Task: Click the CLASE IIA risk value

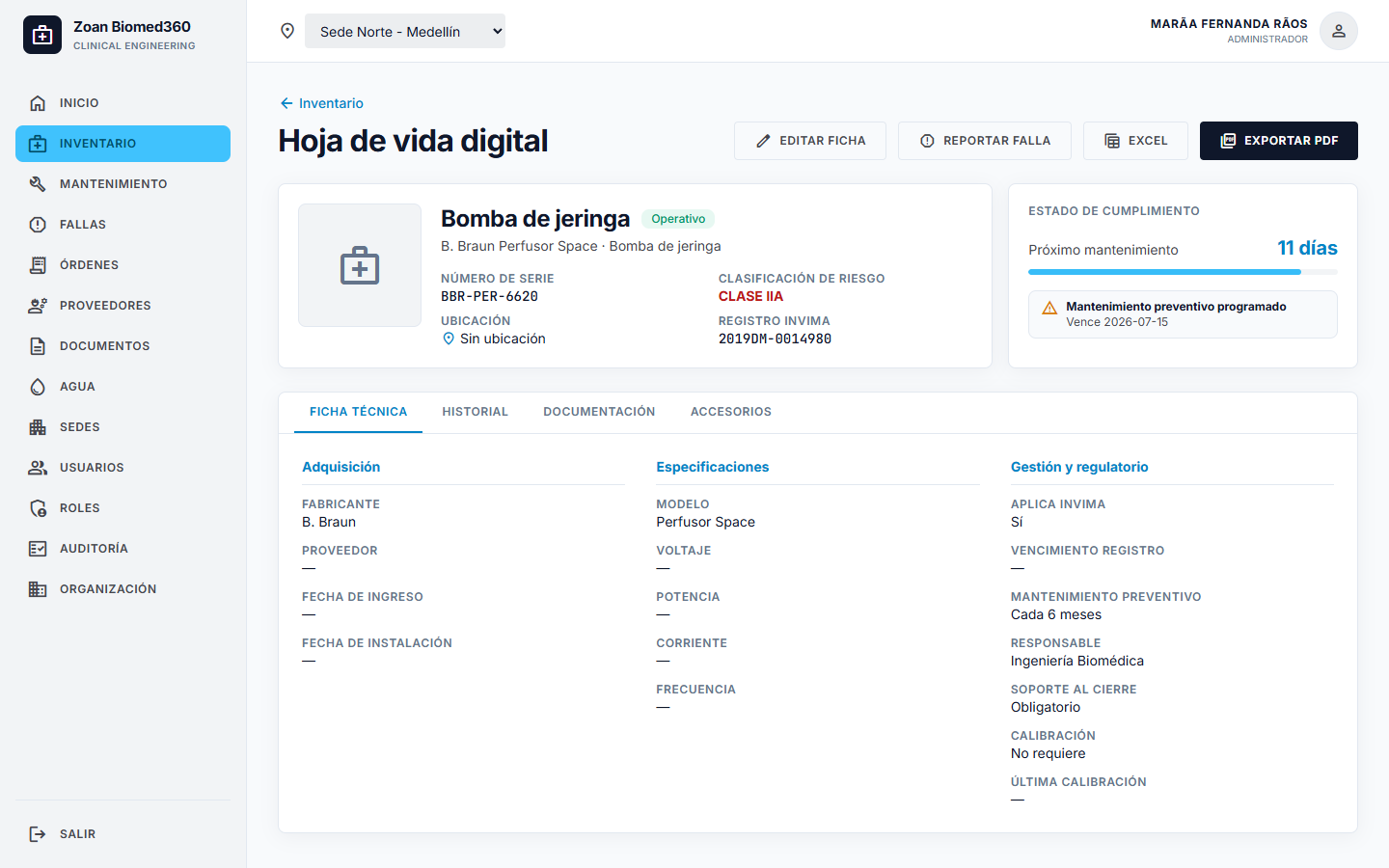Action: coord(750,296)
